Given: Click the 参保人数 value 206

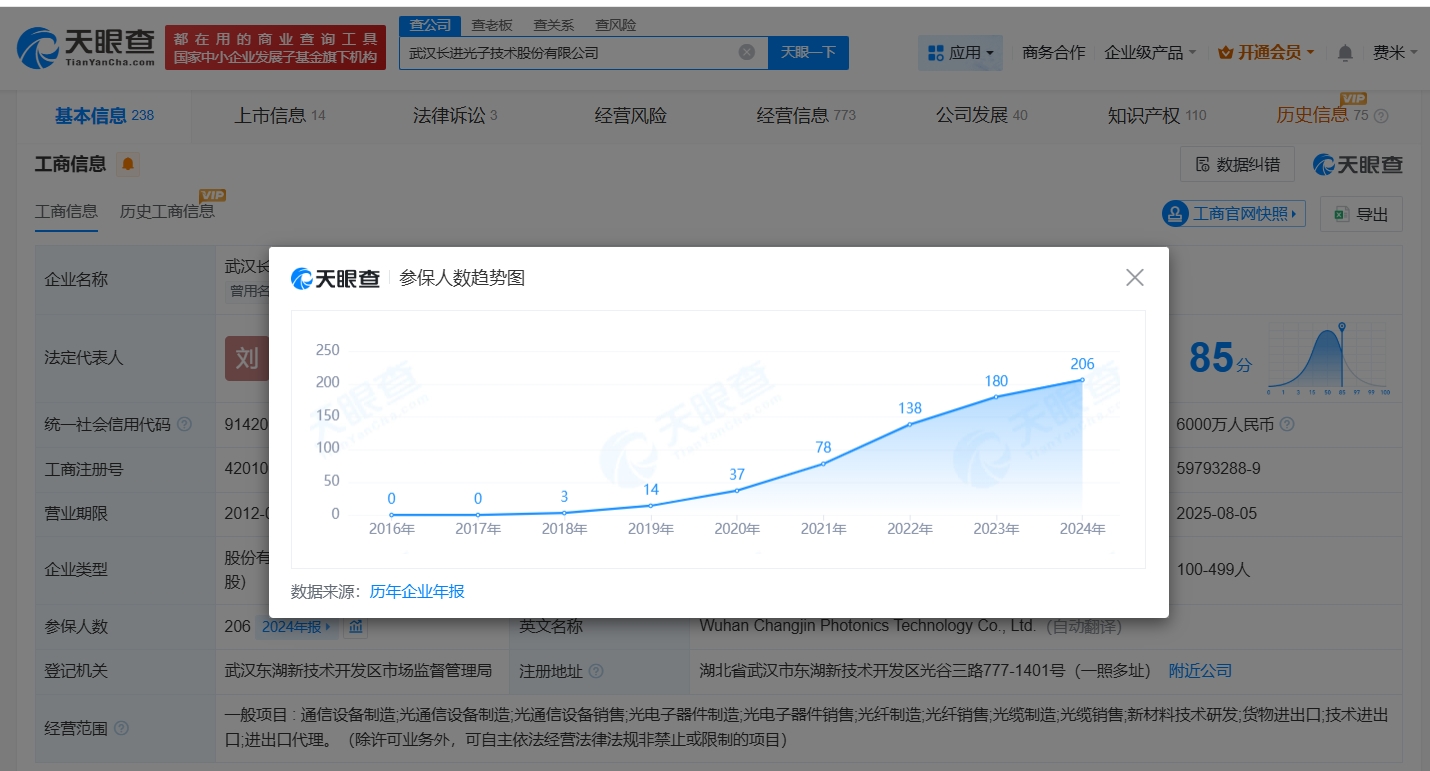Looking at the screenshot, I should tap(238, 627).
